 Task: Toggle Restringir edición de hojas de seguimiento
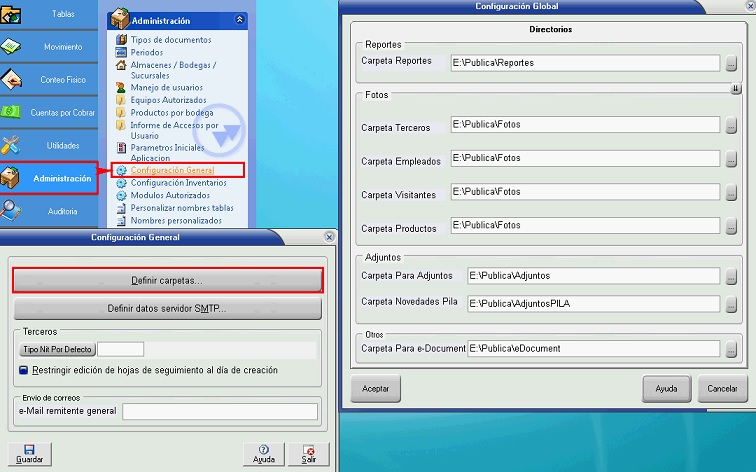(24, 370)
